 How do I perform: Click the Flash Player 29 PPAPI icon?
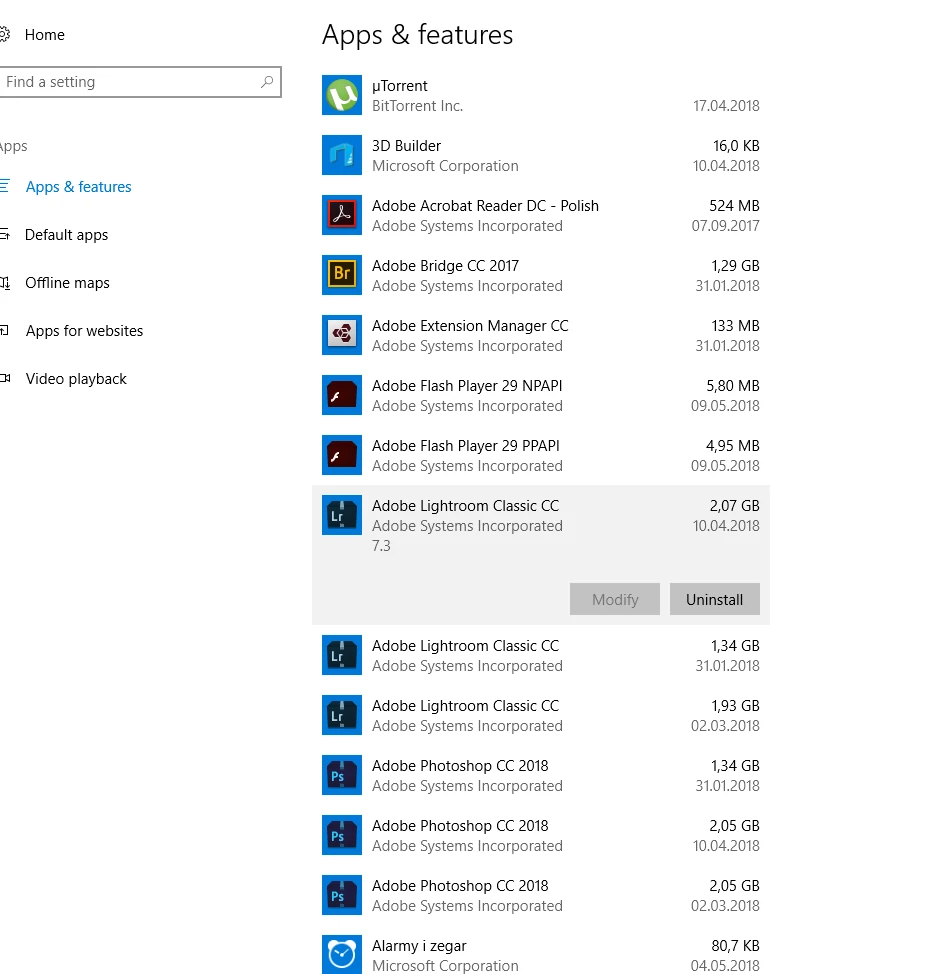[x=342, y=455]
